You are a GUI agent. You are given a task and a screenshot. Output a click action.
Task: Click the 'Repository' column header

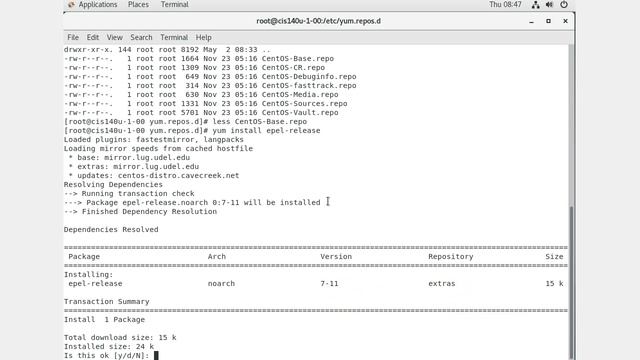click(451, 256)
